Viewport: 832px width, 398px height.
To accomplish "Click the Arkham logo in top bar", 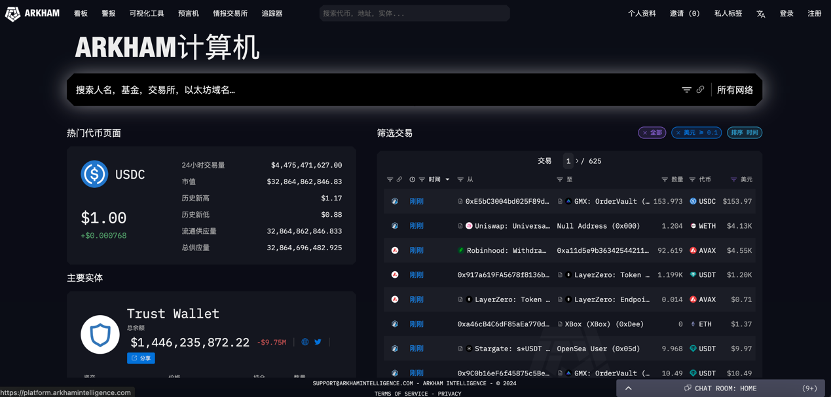I will coord(32,13).
